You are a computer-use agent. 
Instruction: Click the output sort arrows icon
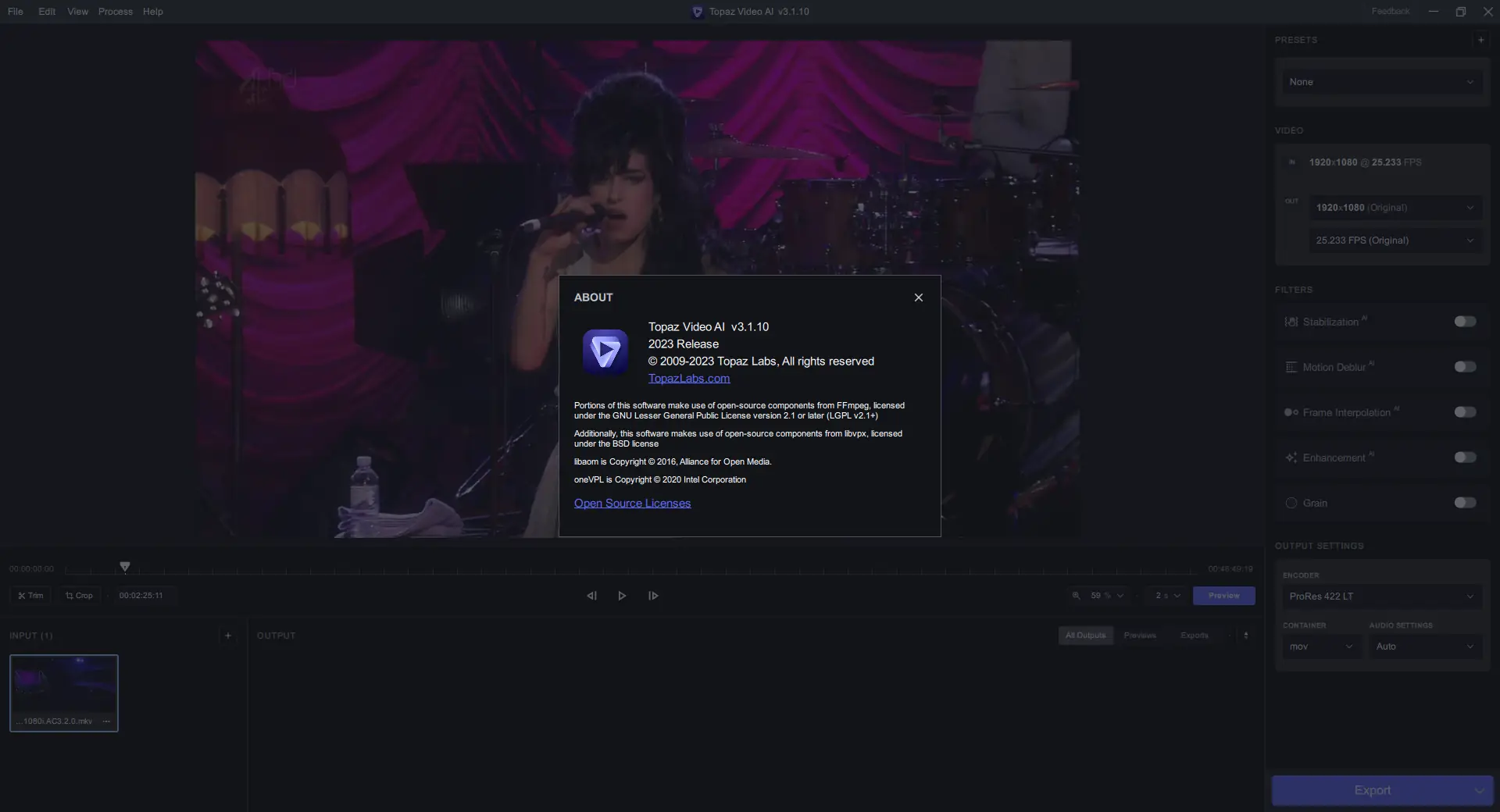[1246, 636]
